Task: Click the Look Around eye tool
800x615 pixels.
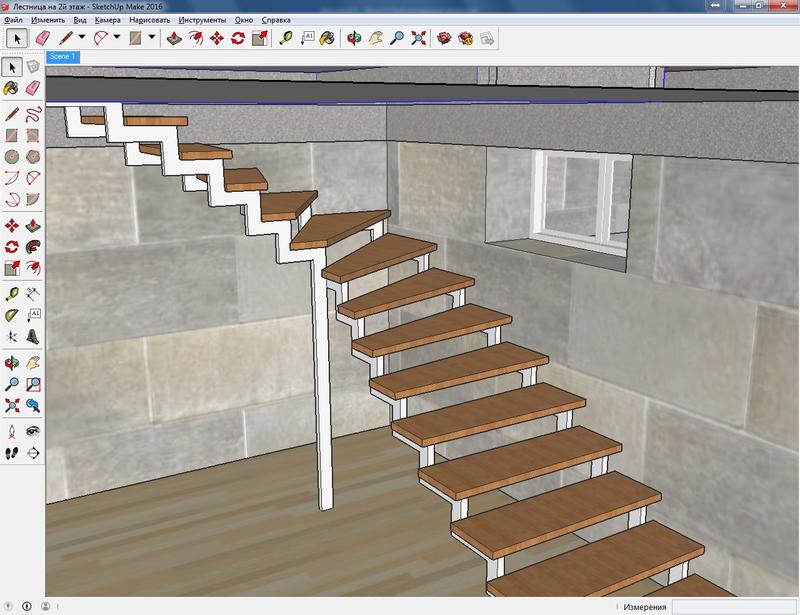Action: (32, 430)
